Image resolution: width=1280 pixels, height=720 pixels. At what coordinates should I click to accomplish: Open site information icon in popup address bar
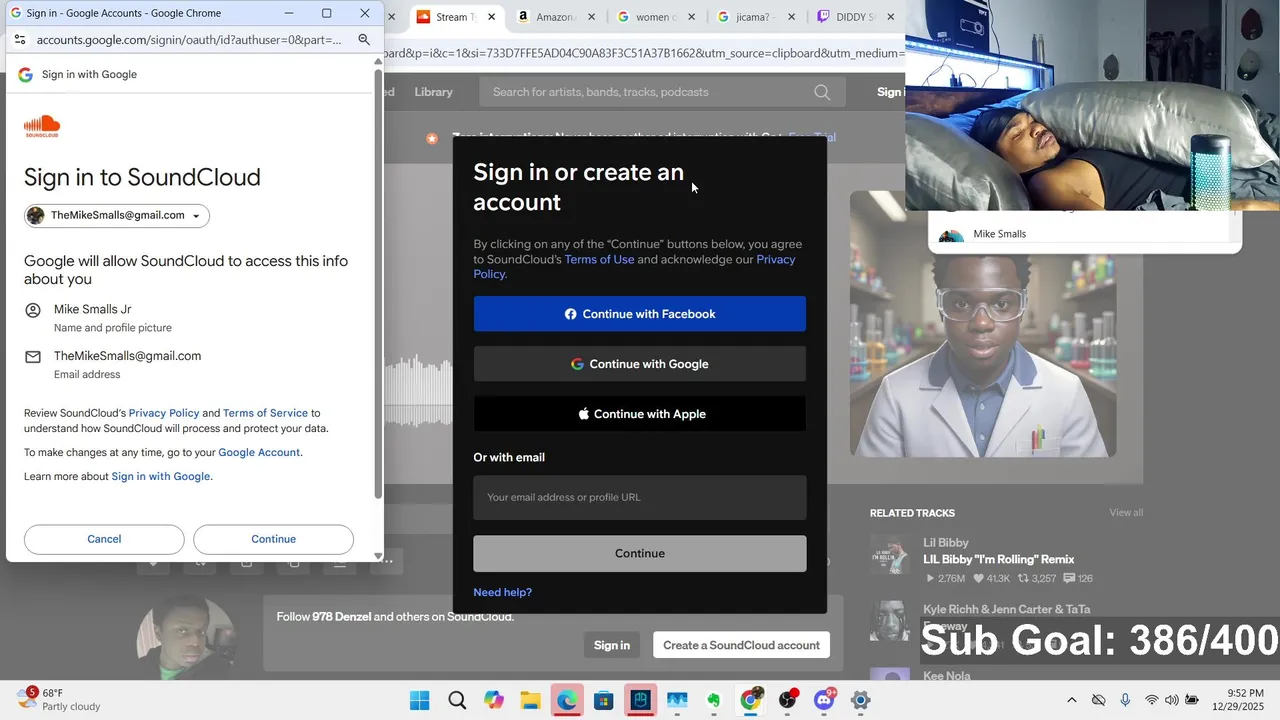click(19, 40)
